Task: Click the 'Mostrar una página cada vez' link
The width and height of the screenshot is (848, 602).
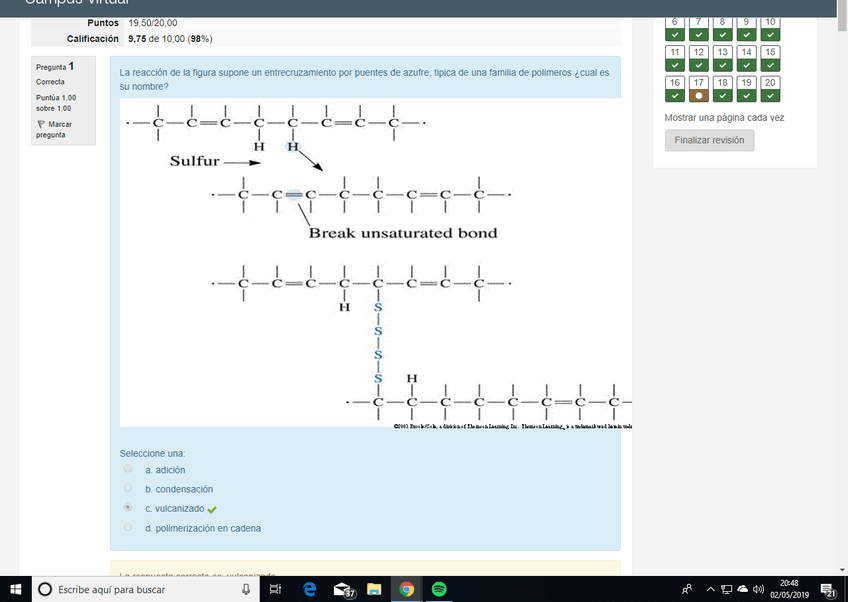Action: tap(724, 117)
